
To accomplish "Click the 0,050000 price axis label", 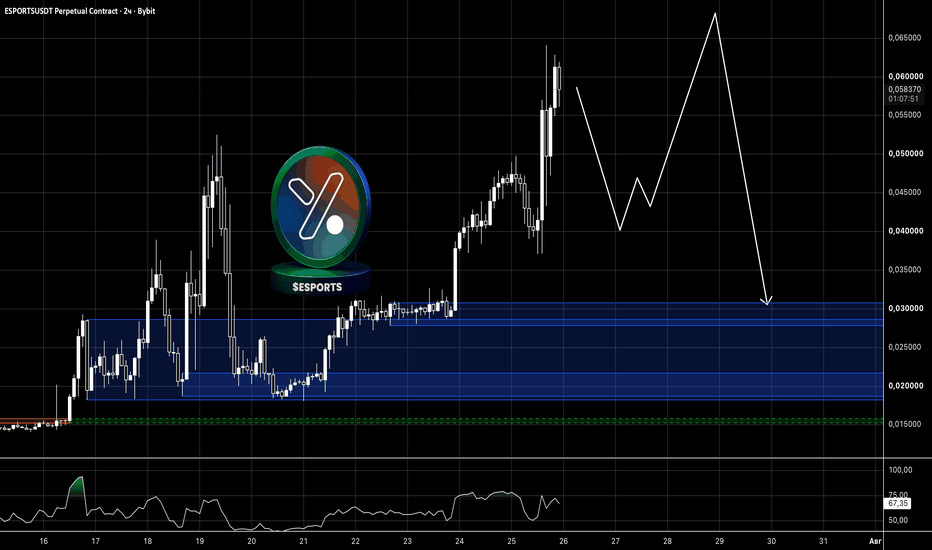I will [x=905, y=153].
